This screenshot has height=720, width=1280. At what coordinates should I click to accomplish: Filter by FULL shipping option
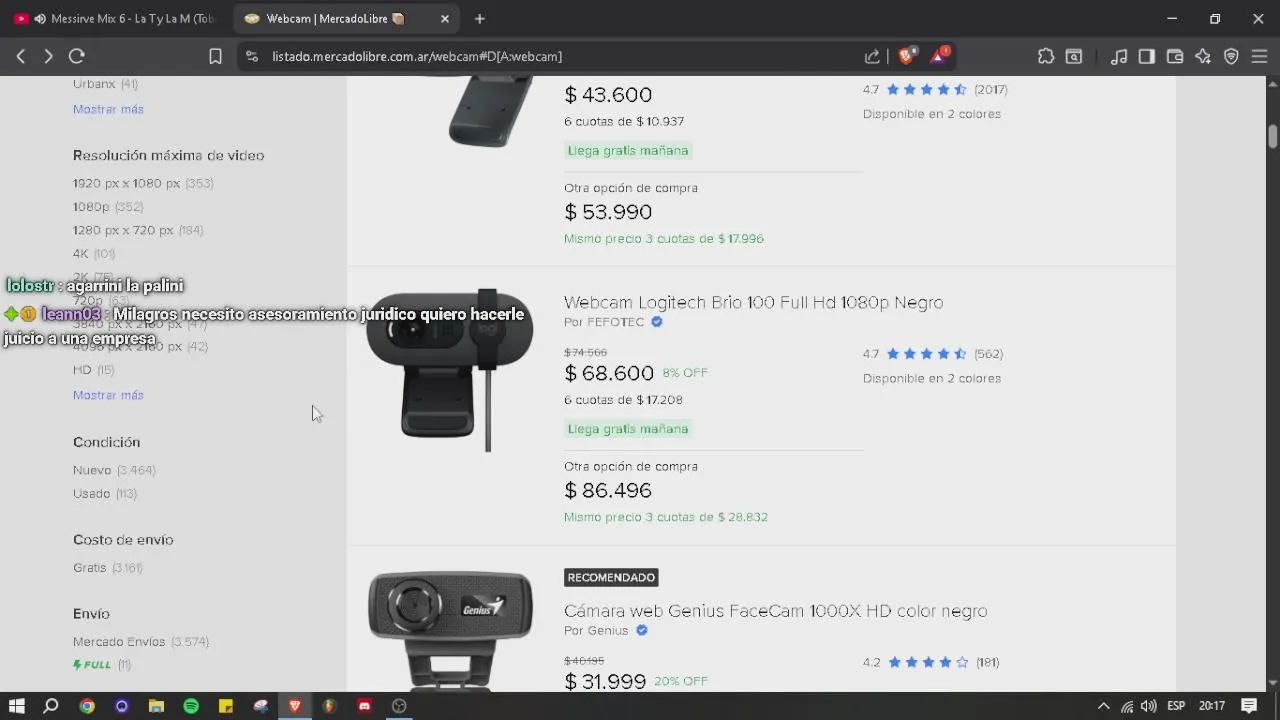pyautogui.click(x=102, y=664)
